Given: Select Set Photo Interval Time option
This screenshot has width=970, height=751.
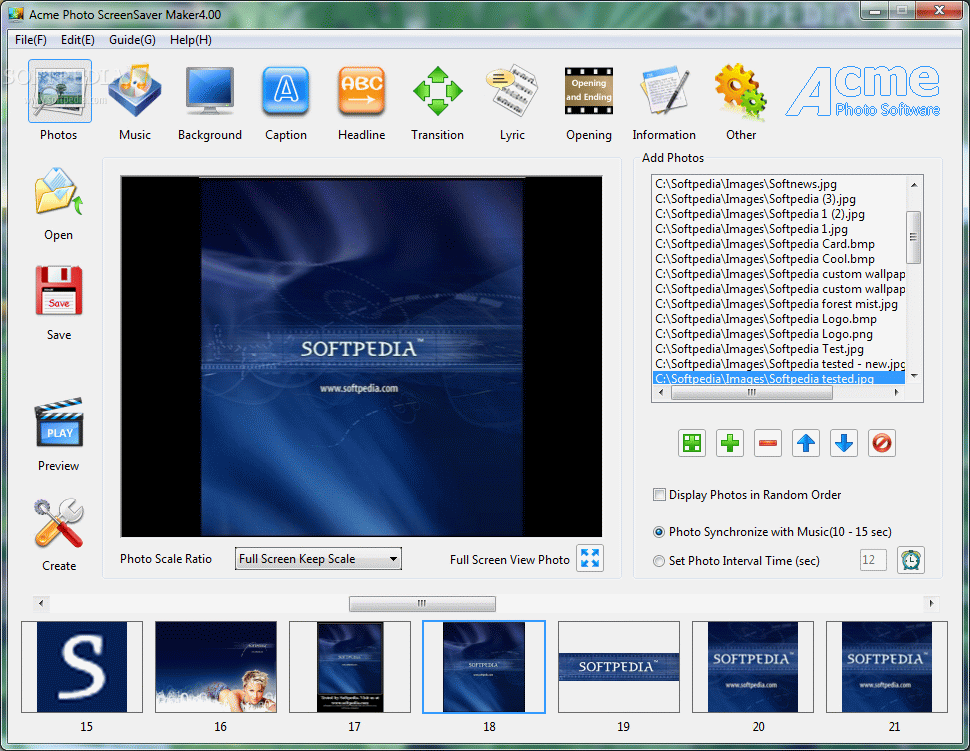Looking at the screenshot, I should click(x=659, y=560).
